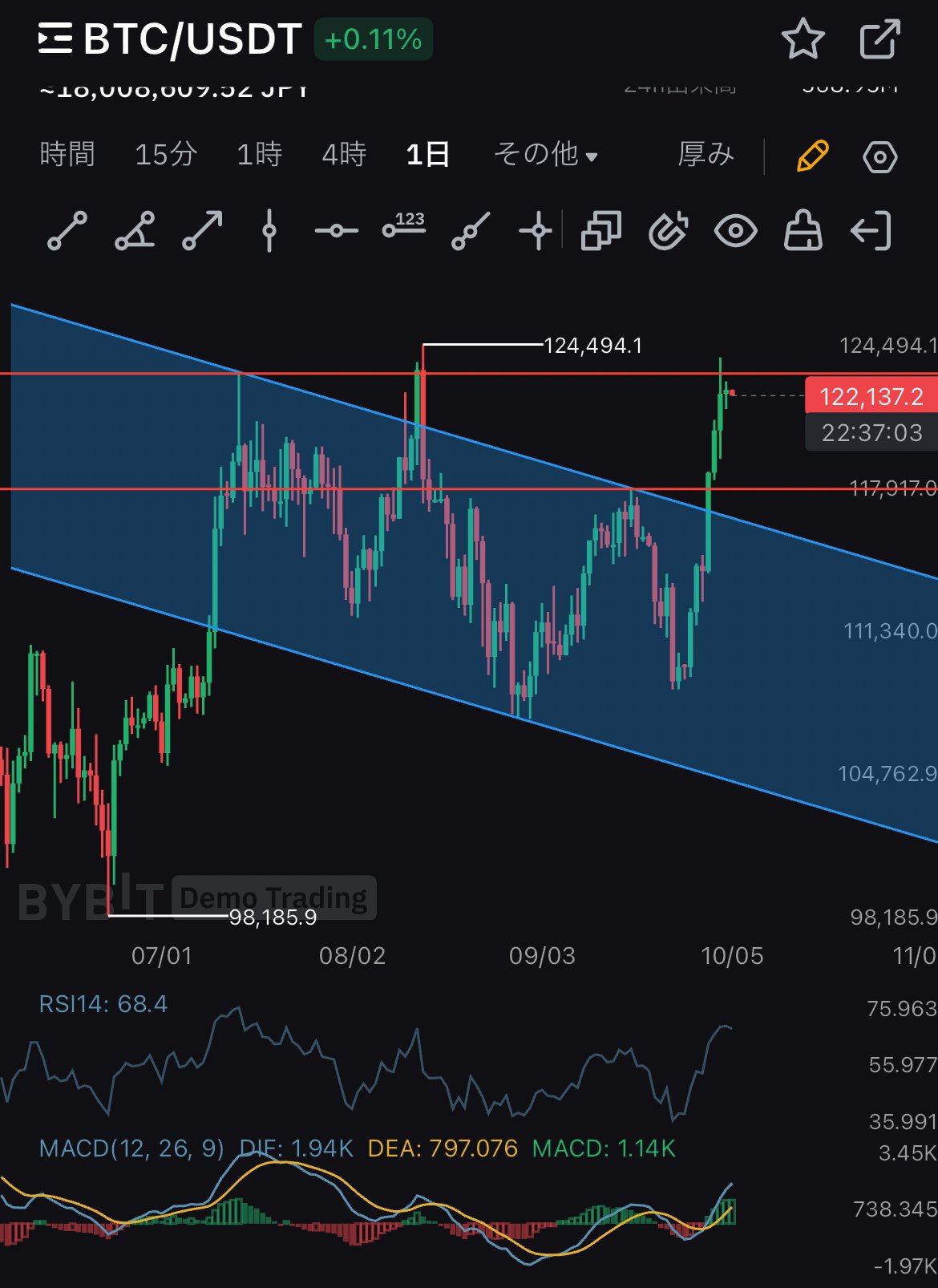Tap the share/export icon at top right
The width and height of the screenshot is (938, 1288).
coord(879,39)
